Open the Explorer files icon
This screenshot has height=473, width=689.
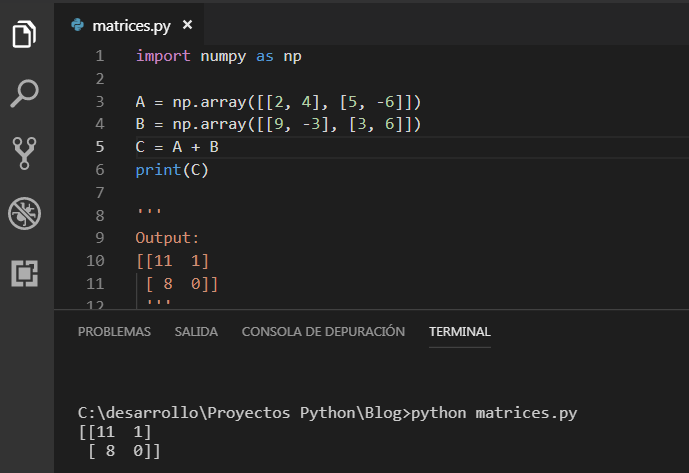point(24,34)
